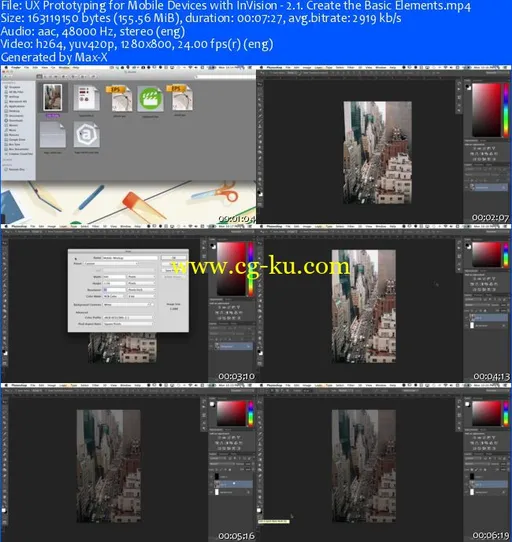Select the document file with red elements in Finder

point(86,99)
